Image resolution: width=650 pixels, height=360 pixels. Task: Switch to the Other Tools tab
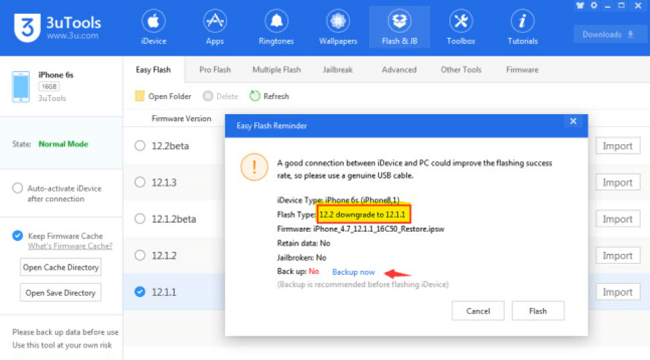click(x=461, y=70)
